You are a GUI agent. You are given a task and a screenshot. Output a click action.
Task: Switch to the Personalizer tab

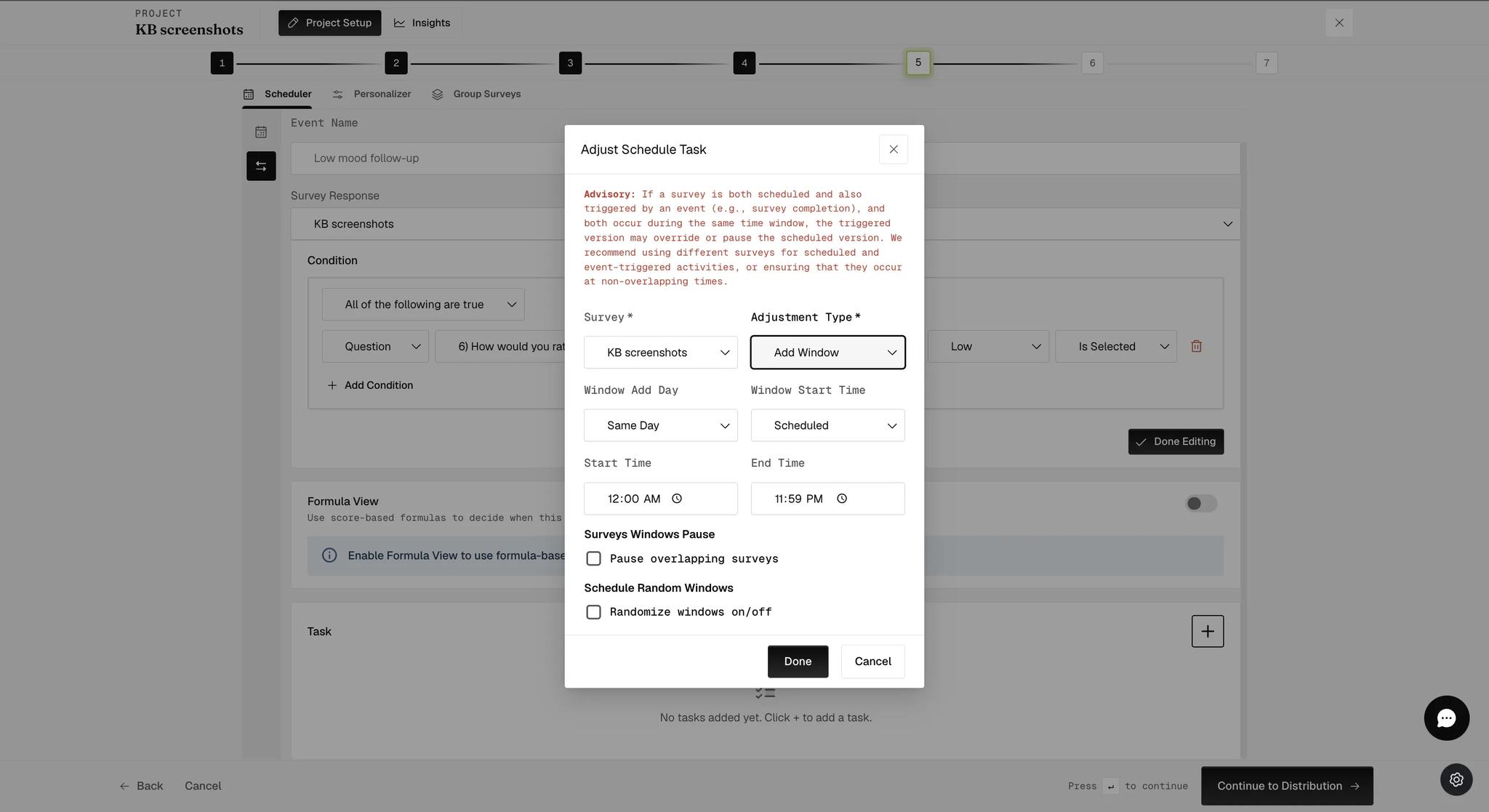coord(372,94)
